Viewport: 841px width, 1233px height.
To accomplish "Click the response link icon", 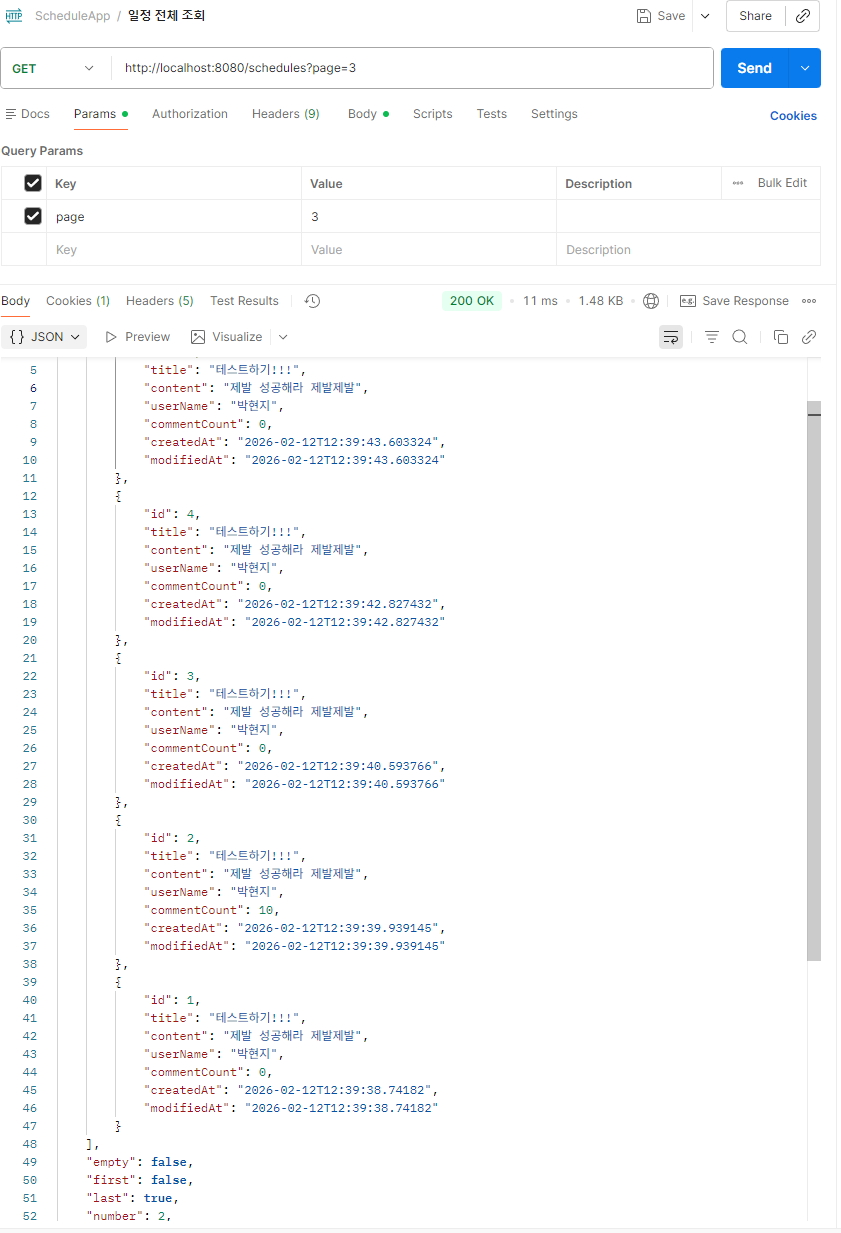I will click(809, 337).
